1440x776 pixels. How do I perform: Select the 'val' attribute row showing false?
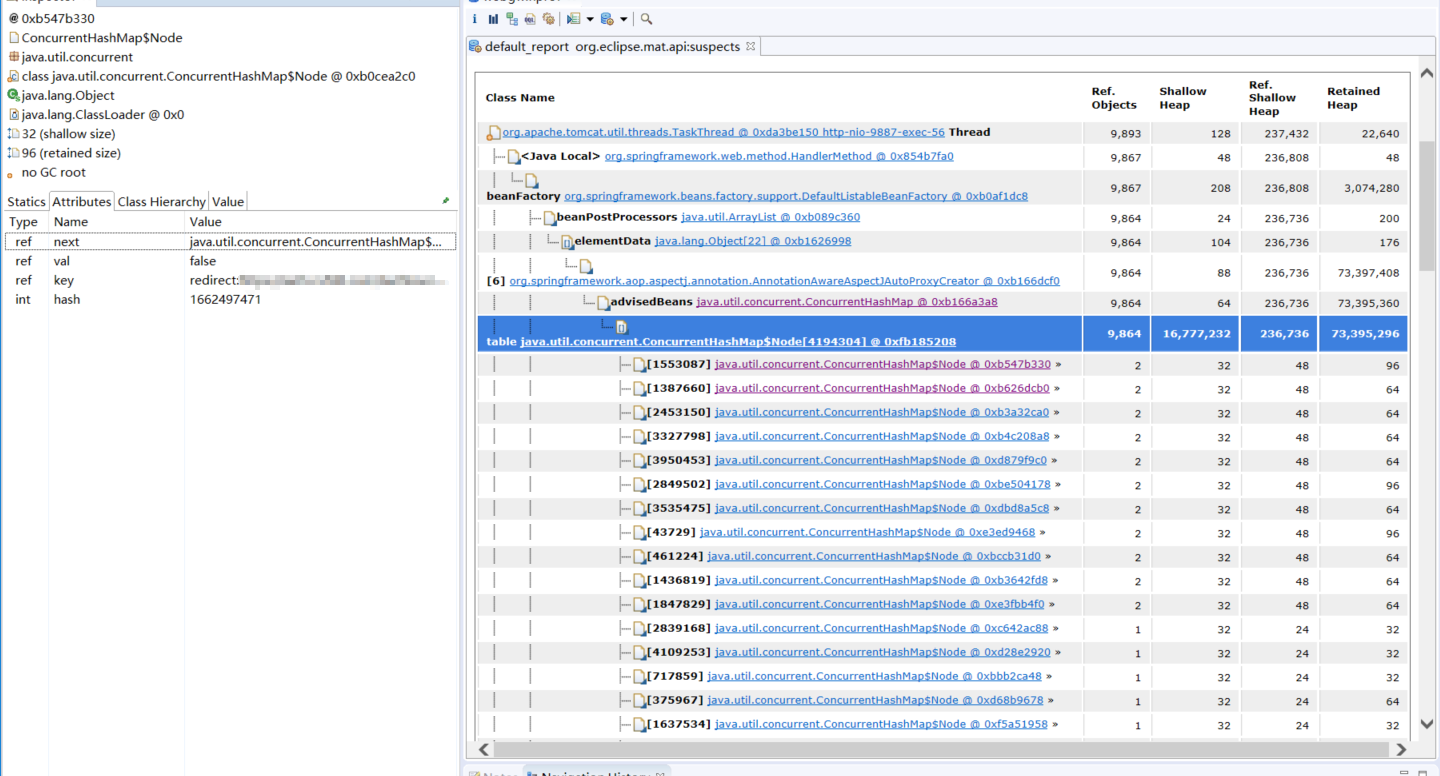230,261
